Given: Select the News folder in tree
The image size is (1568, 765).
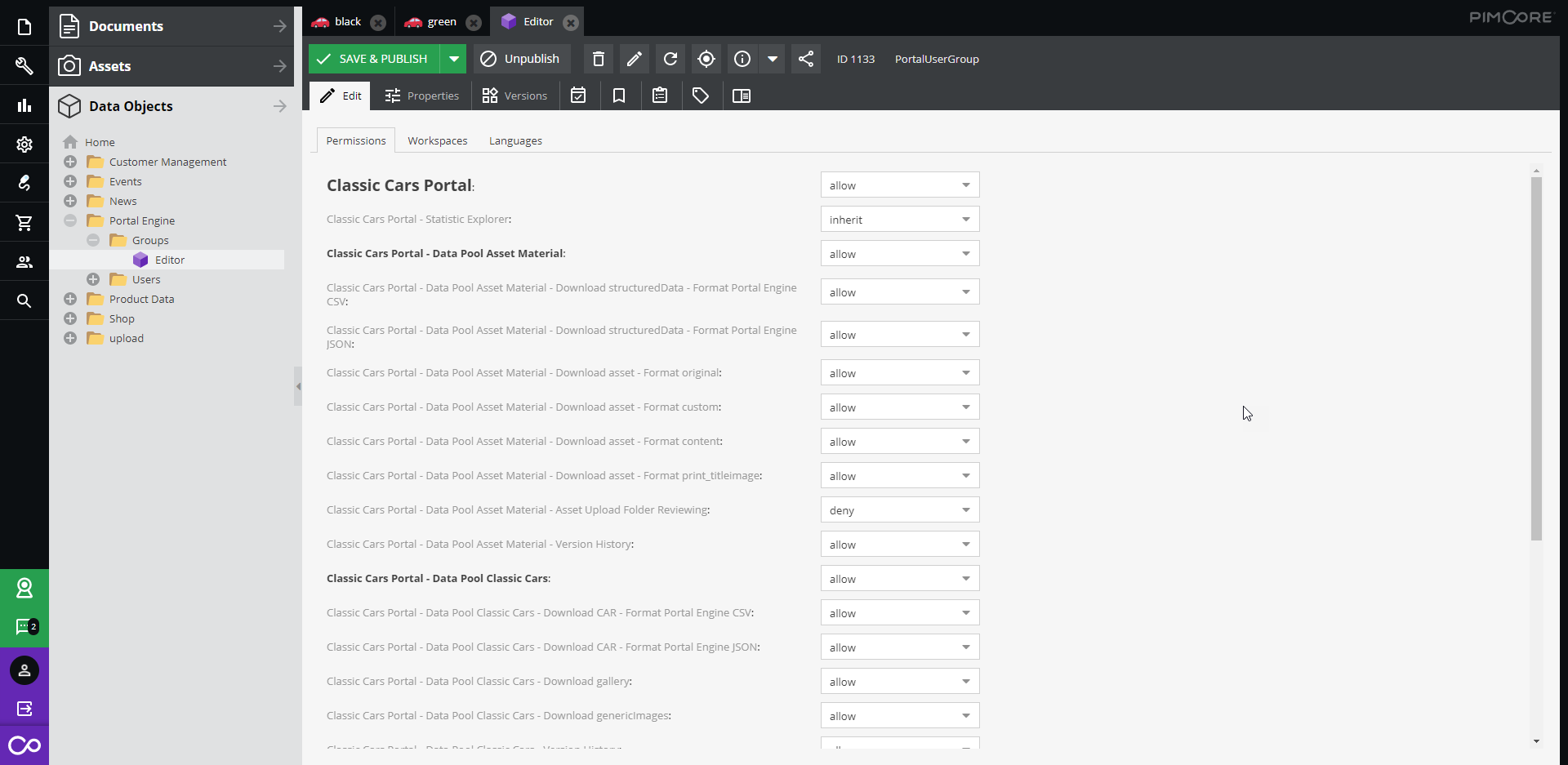Looking at the screenshot, I should 122,201.
